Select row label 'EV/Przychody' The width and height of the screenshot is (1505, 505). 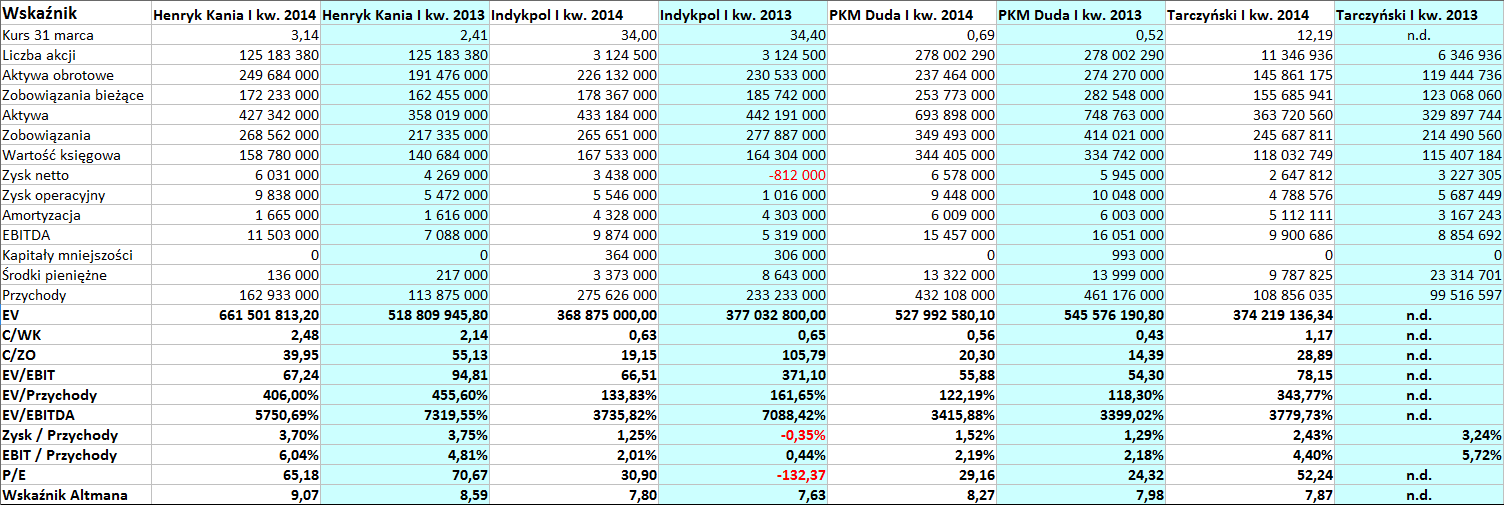[75, 395]
